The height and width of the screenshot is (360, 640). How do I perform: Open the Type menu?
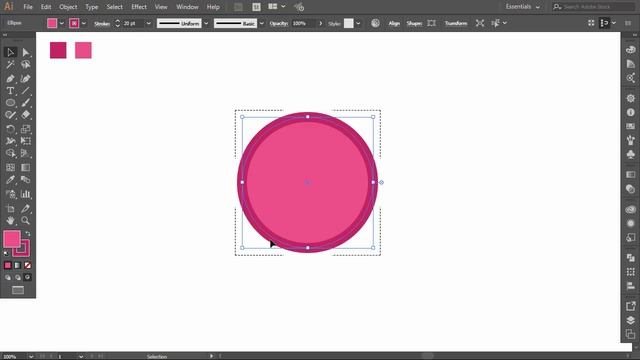click(91, 7)
